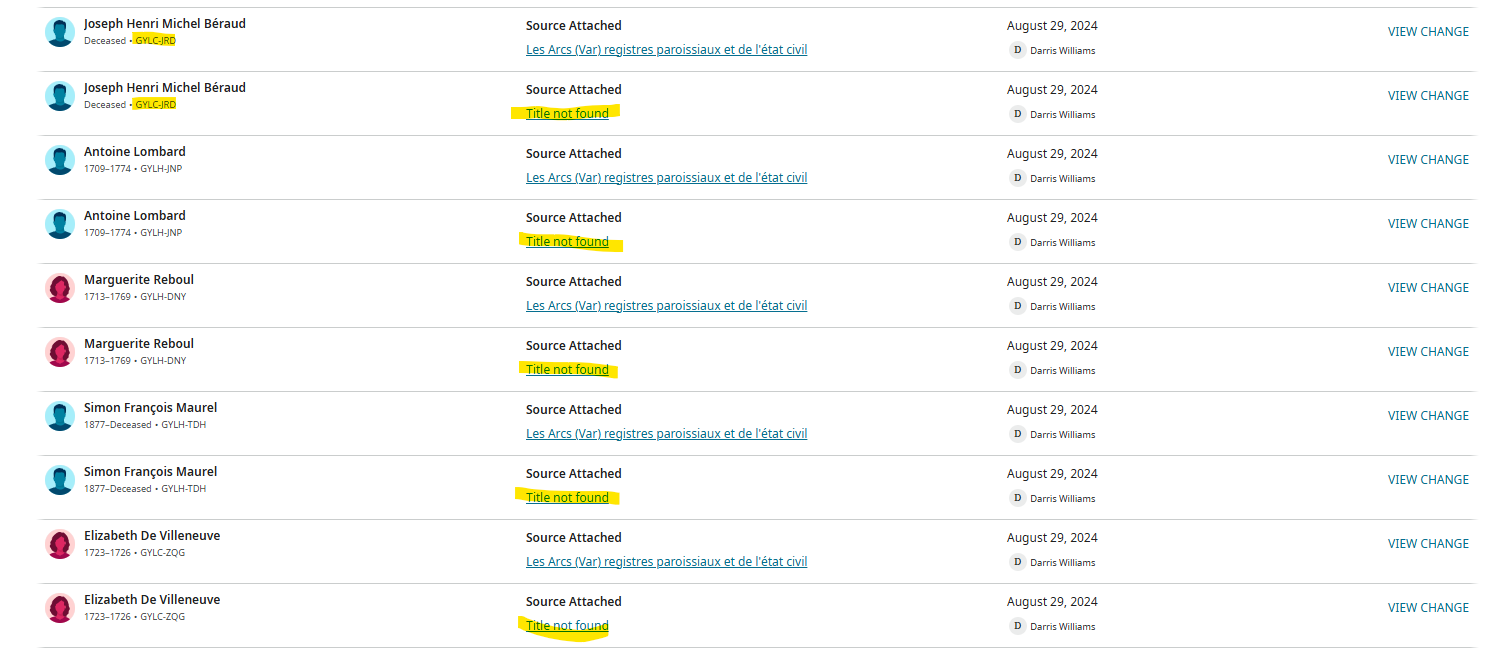This screenshot has width=1510, height=649.
Task: Click Elizabeth De Villeneuve's avatar in her Les Arcs row
Action: [x=60, y=544]
